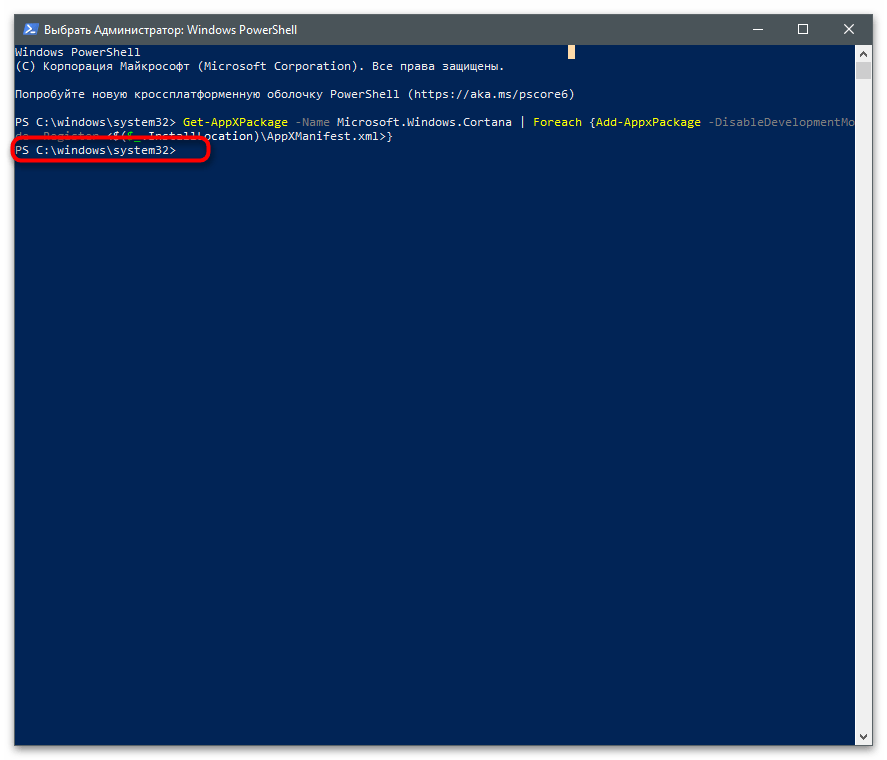The height and width of the screenshot is (760, 887).
Task: Click the Foreach keyword in the command
Action: pyautogui.click(x=557, y=122)
